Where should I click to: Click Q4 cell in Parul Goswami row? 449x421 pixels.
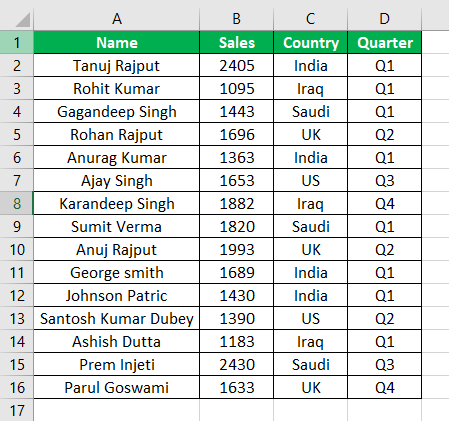[x=385, y=387]
